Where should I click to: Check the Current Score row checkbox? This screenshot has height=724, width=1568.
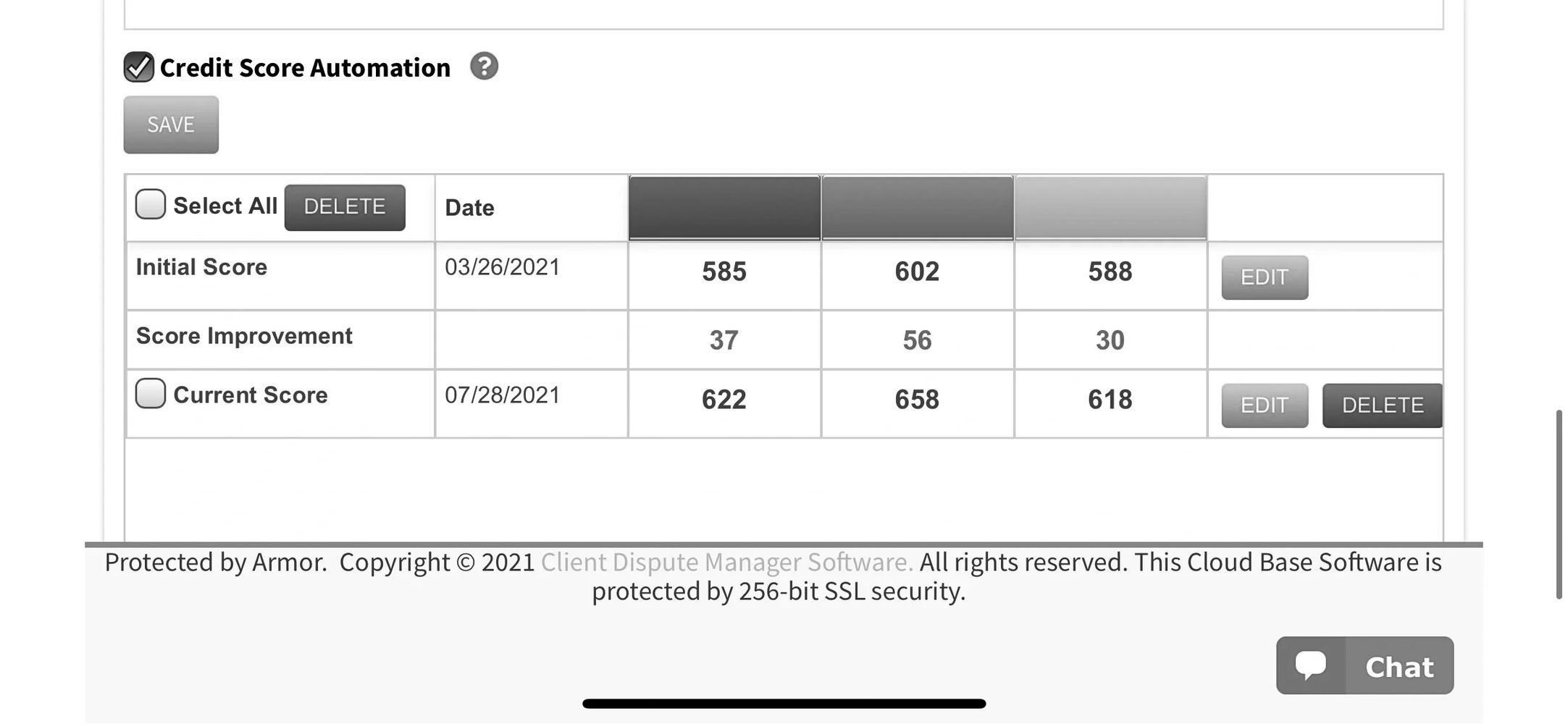pos(151,394)
